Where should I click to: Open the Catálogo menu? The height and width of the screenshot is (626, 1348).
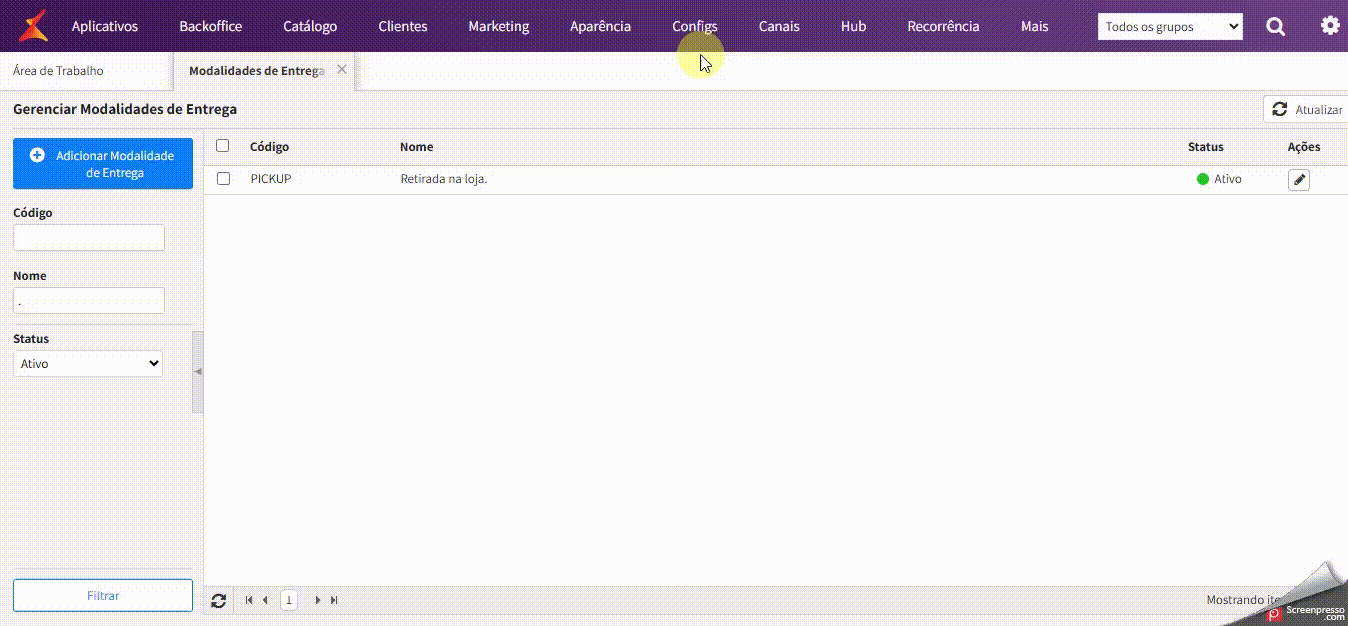(310, 27)
